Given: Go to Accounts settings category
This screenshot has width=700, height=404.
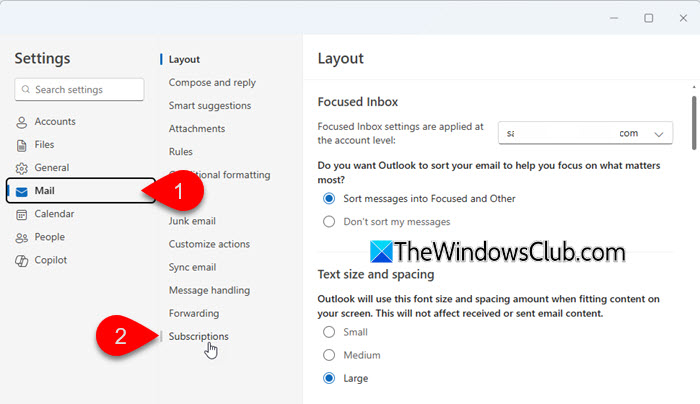Looking at the screenshot, I should pyautogui.click(x=55, y=121).
